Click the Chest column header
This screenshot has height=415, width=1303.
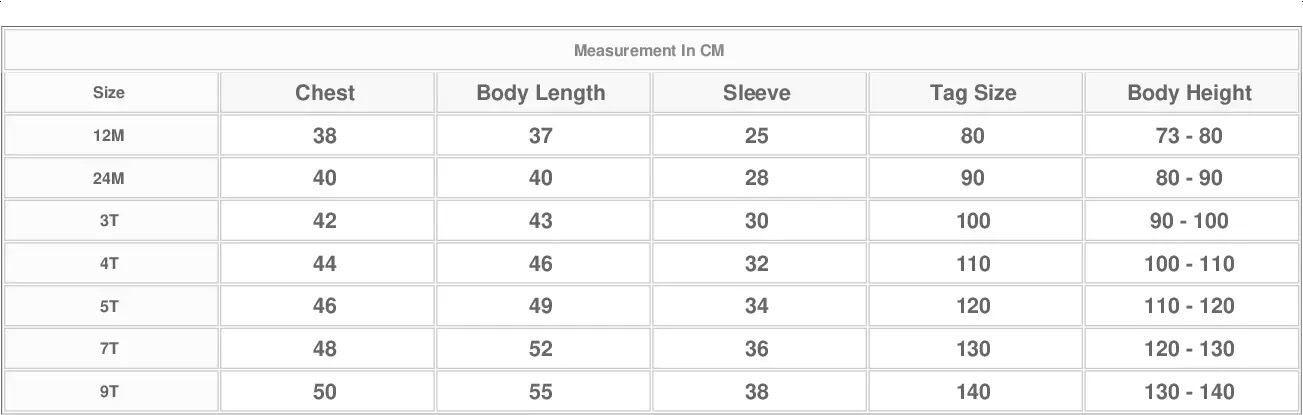pos(325,93)
